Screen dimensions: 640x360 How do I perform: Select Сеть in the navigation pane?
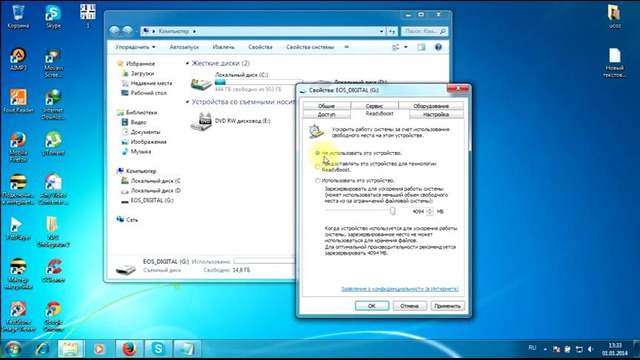pos(127,220)
